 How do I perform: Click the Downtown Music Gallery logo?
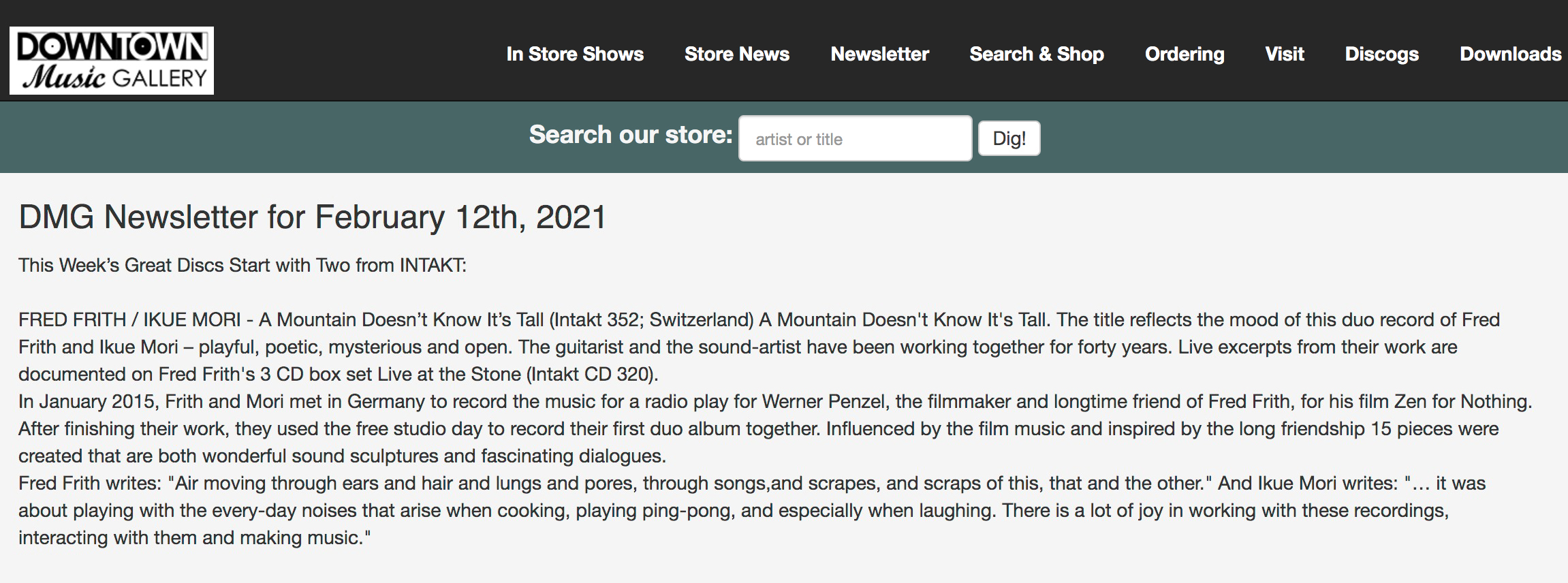pyautogui.click(x=112, y=61)
